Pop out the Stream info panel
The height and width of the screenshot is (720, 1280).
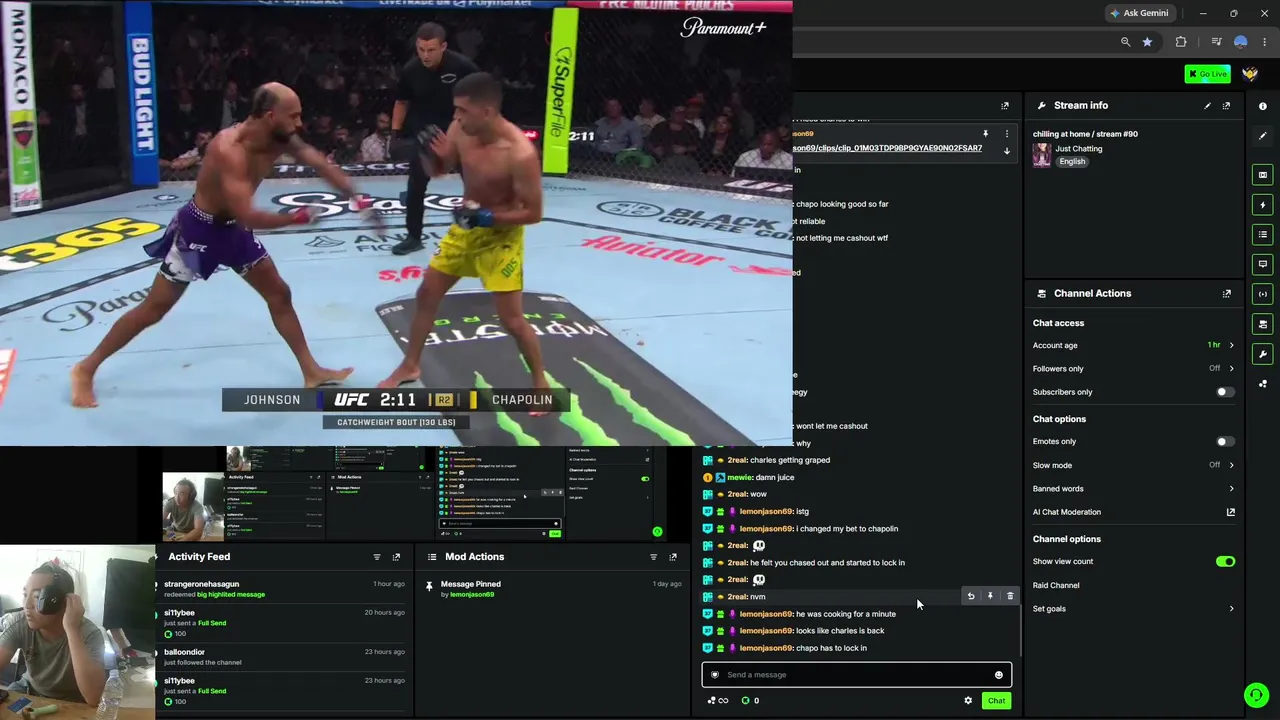point(1226,105)
